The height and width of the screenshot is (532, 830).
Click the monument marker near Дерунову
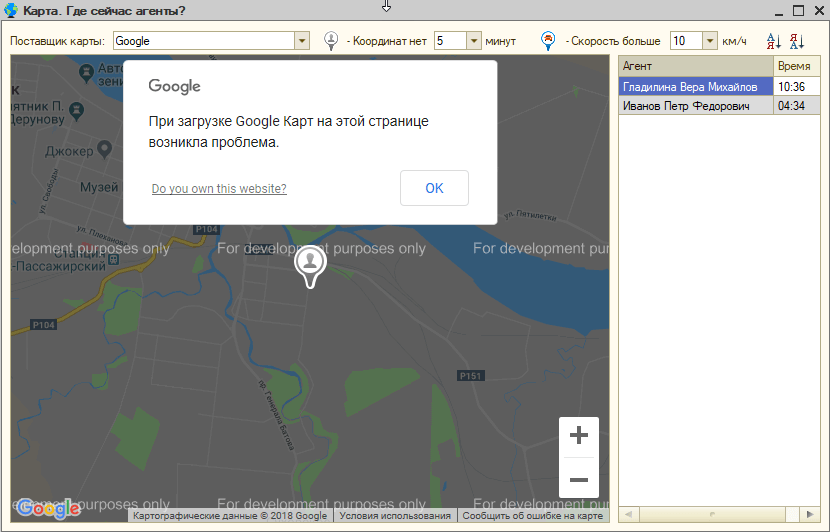pyautogui.click(x=77, y=111)
